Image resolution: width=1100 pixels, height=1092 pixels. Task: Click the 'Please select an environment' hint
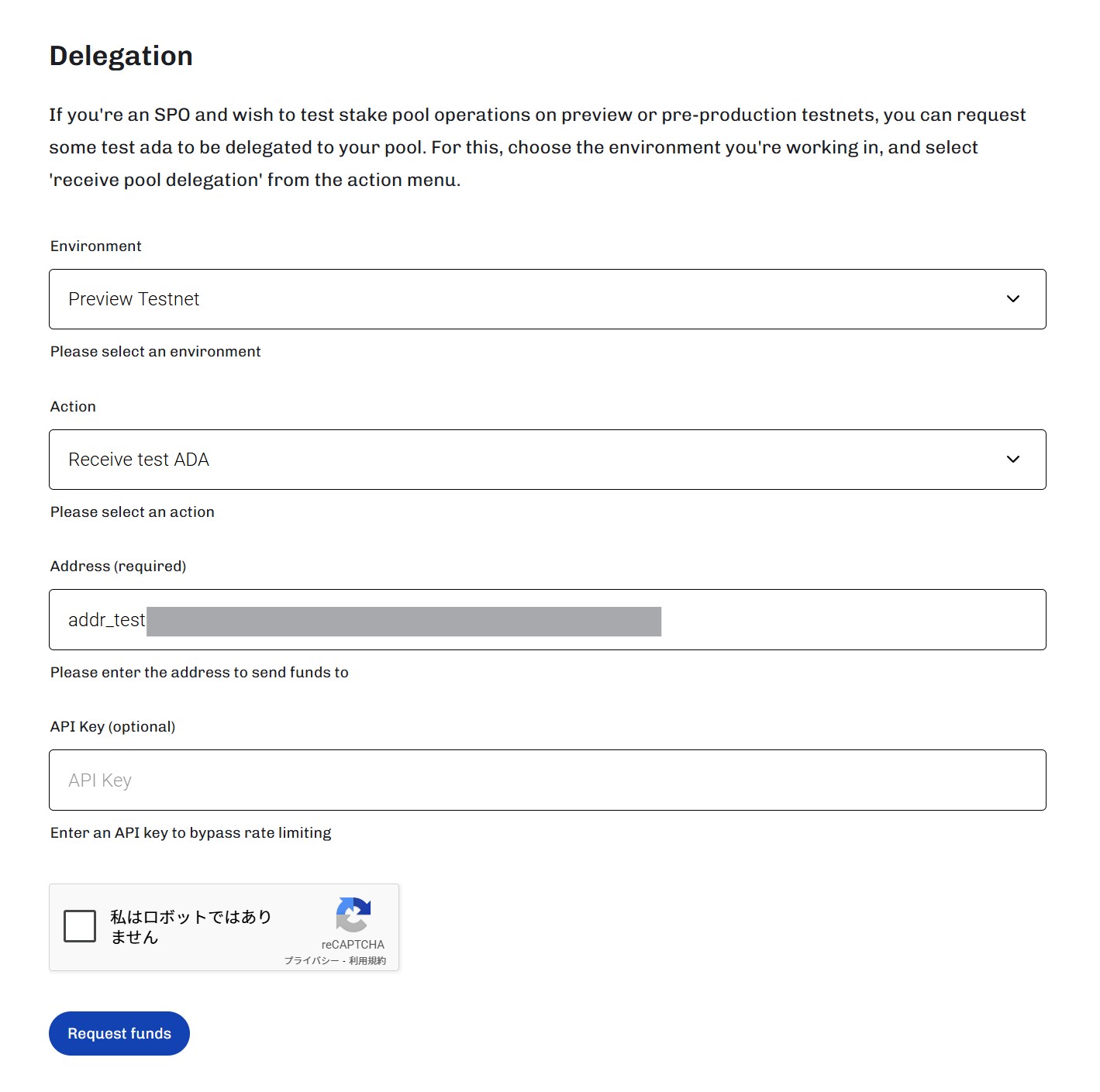tap(156, 352)
